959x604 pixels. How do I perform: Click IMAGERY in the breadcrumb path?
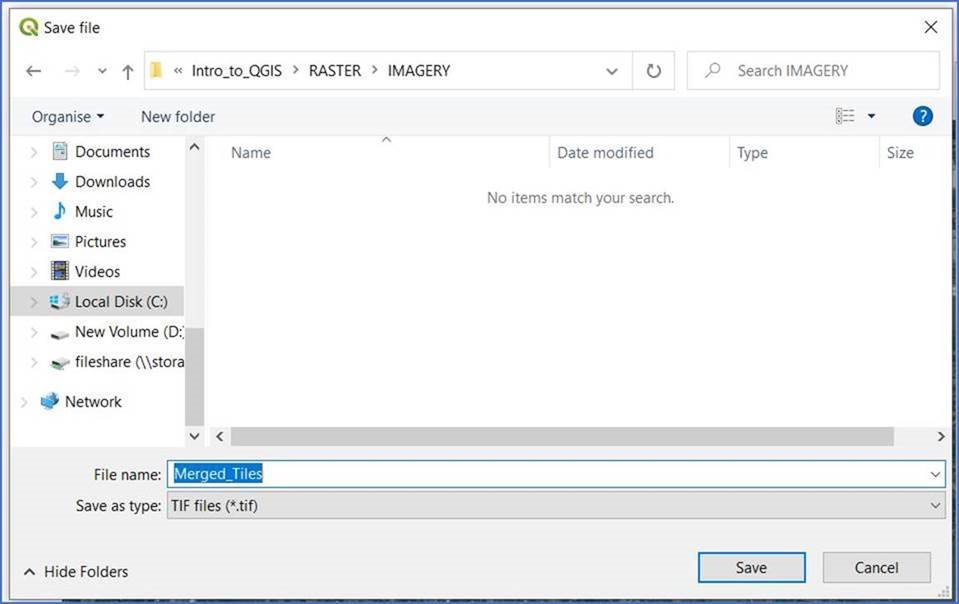418,71
